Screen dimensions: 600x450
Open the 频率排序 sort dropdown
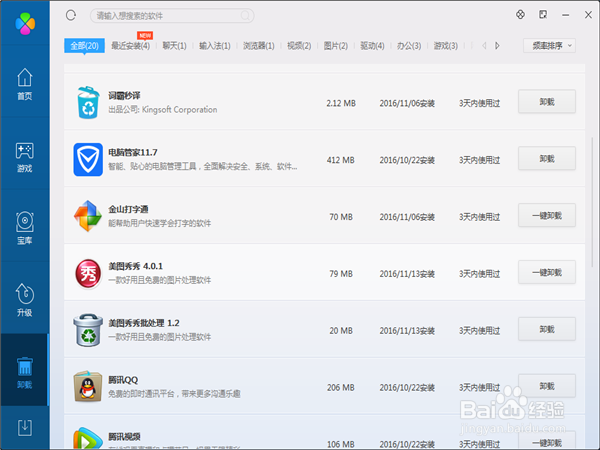tap(549, 46)
